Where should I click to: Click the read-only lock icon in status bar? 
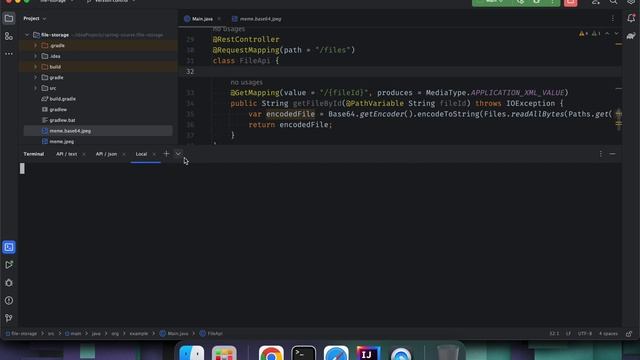629,333
